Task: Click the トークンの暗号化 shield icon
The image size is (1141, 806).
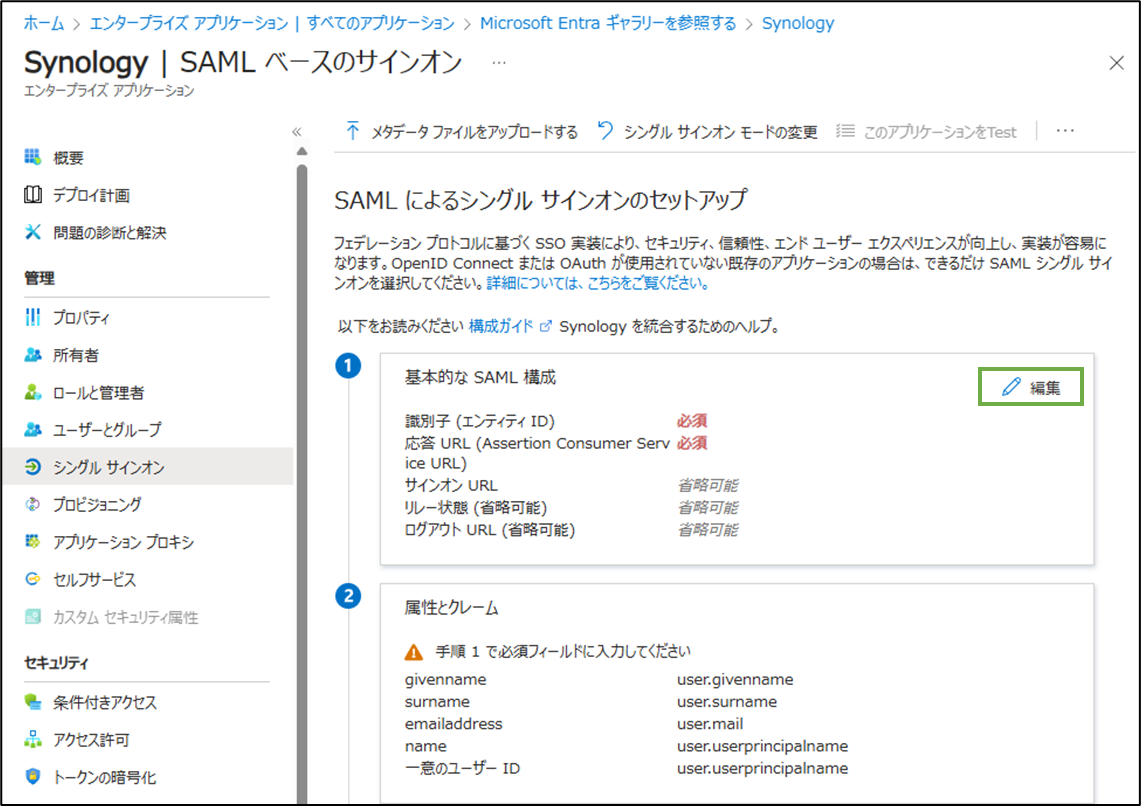Action: tap(33, 777)
